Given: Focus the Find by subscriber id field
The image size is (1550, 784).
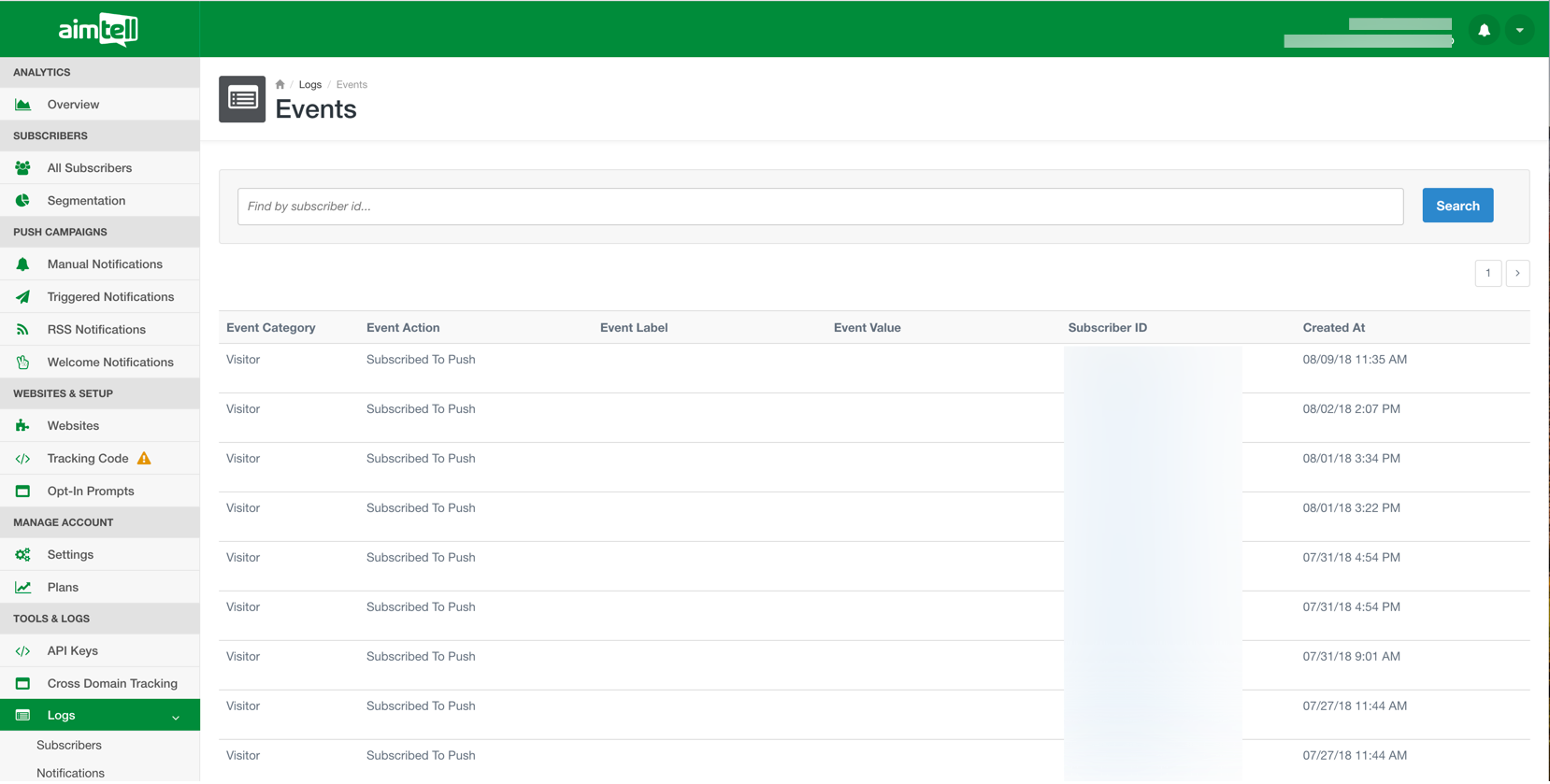Looking at the screenshot, I should tap(820, 207).
